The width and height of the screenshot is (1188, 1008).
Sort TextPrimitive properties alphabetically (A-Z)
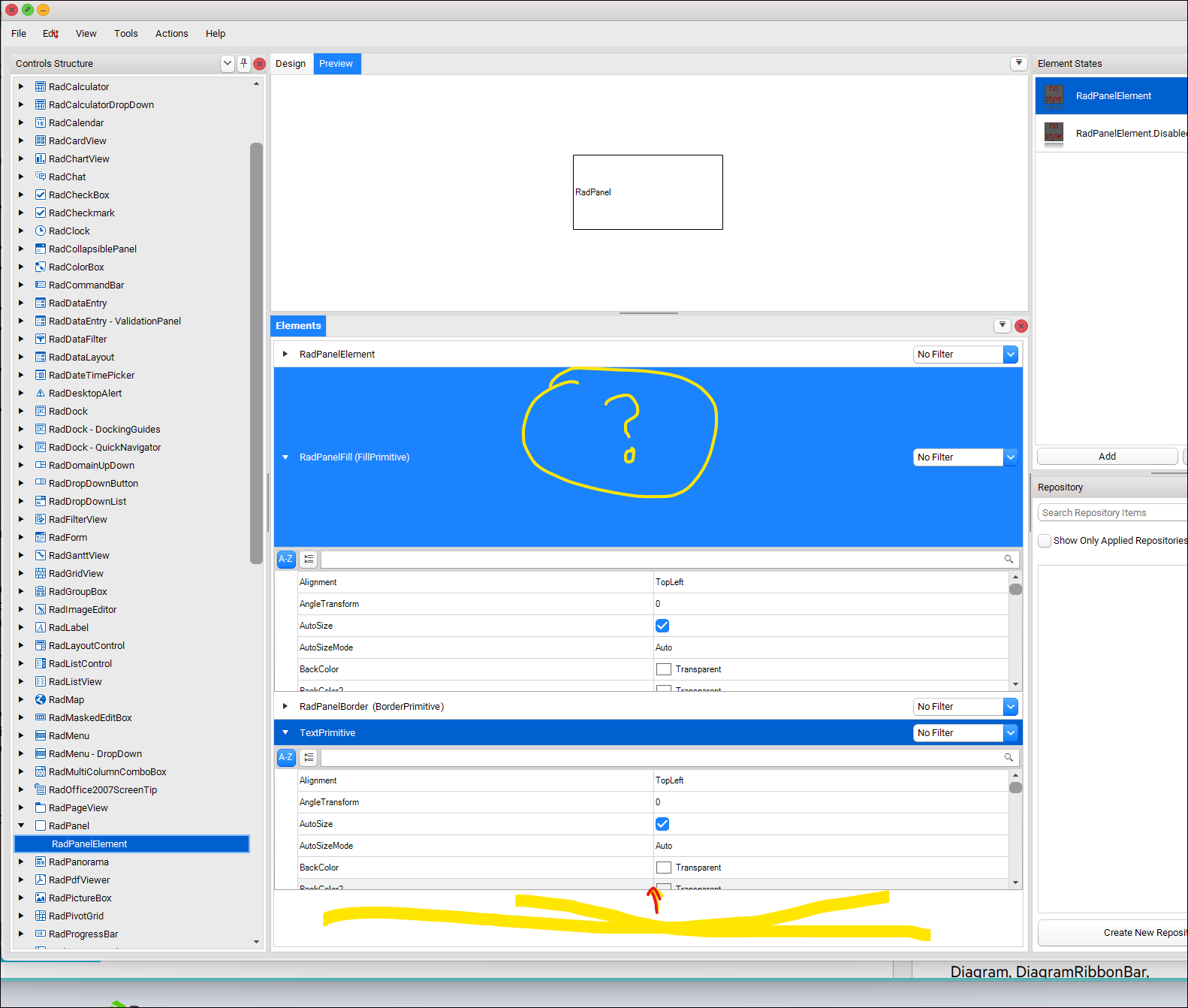[286, 757]
